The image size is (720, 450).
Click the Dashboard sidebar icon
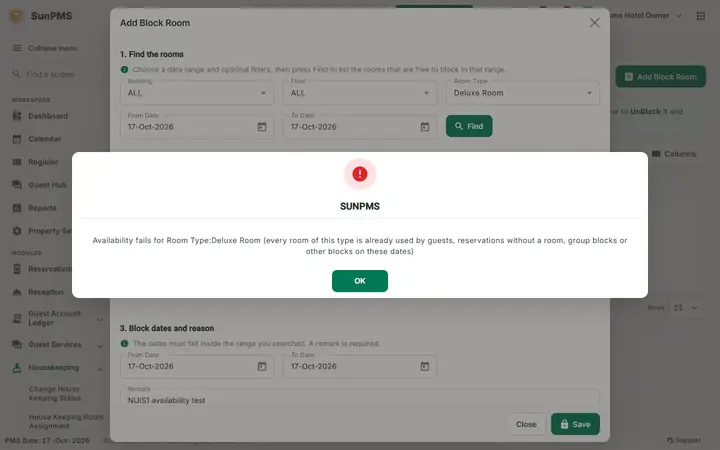[x=17, y=116]
